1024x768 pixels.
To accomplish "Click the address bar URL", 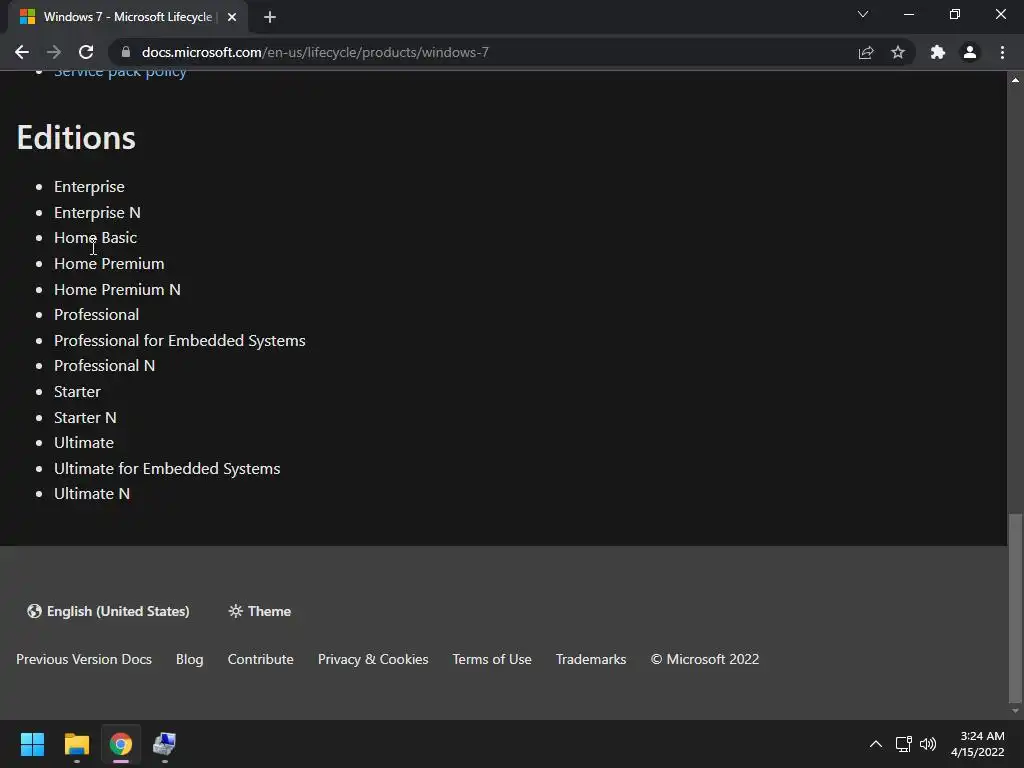I will coord(315,52).
